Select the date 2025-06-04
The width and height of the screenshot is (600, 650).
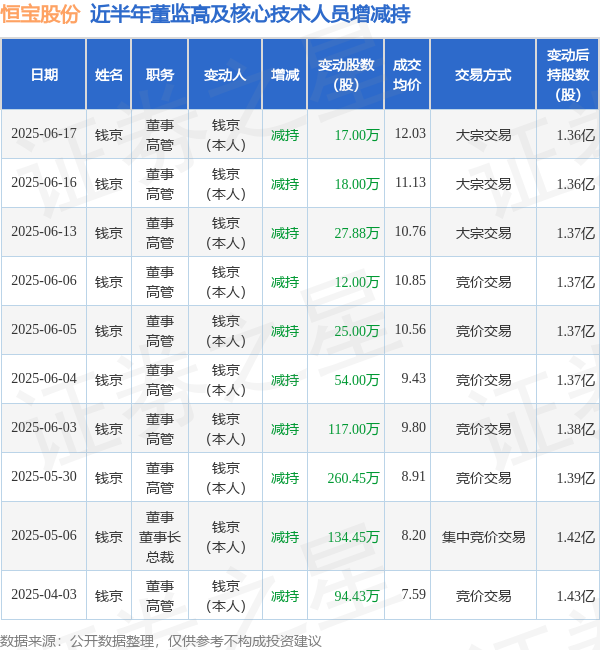tap(44, 378)
